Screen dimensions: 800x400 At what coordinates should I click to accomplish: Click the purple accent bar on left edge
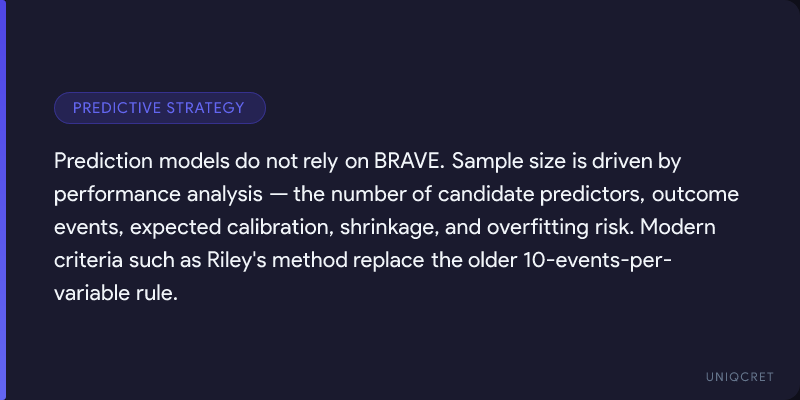click(3, 200)
